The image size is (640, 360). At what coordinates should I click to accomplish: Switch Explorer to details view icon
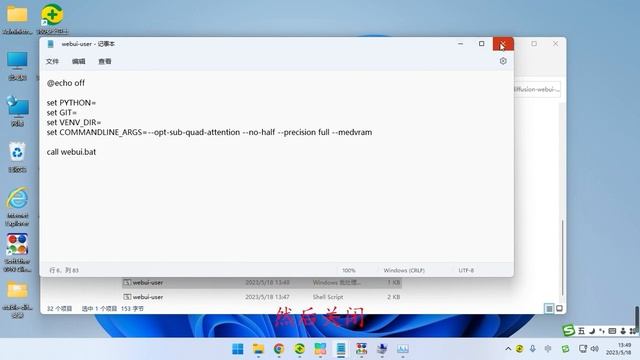pyautogui.click(x=549, y=309)
